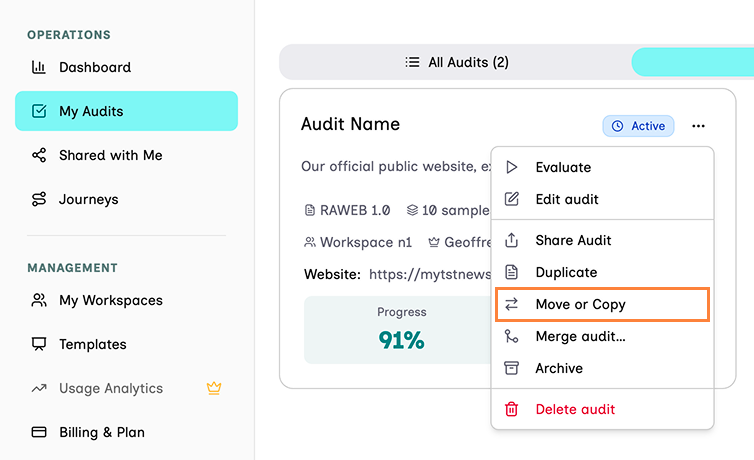
Task: Click the Move or Copy arrows icon
Action: pos(512,304)
